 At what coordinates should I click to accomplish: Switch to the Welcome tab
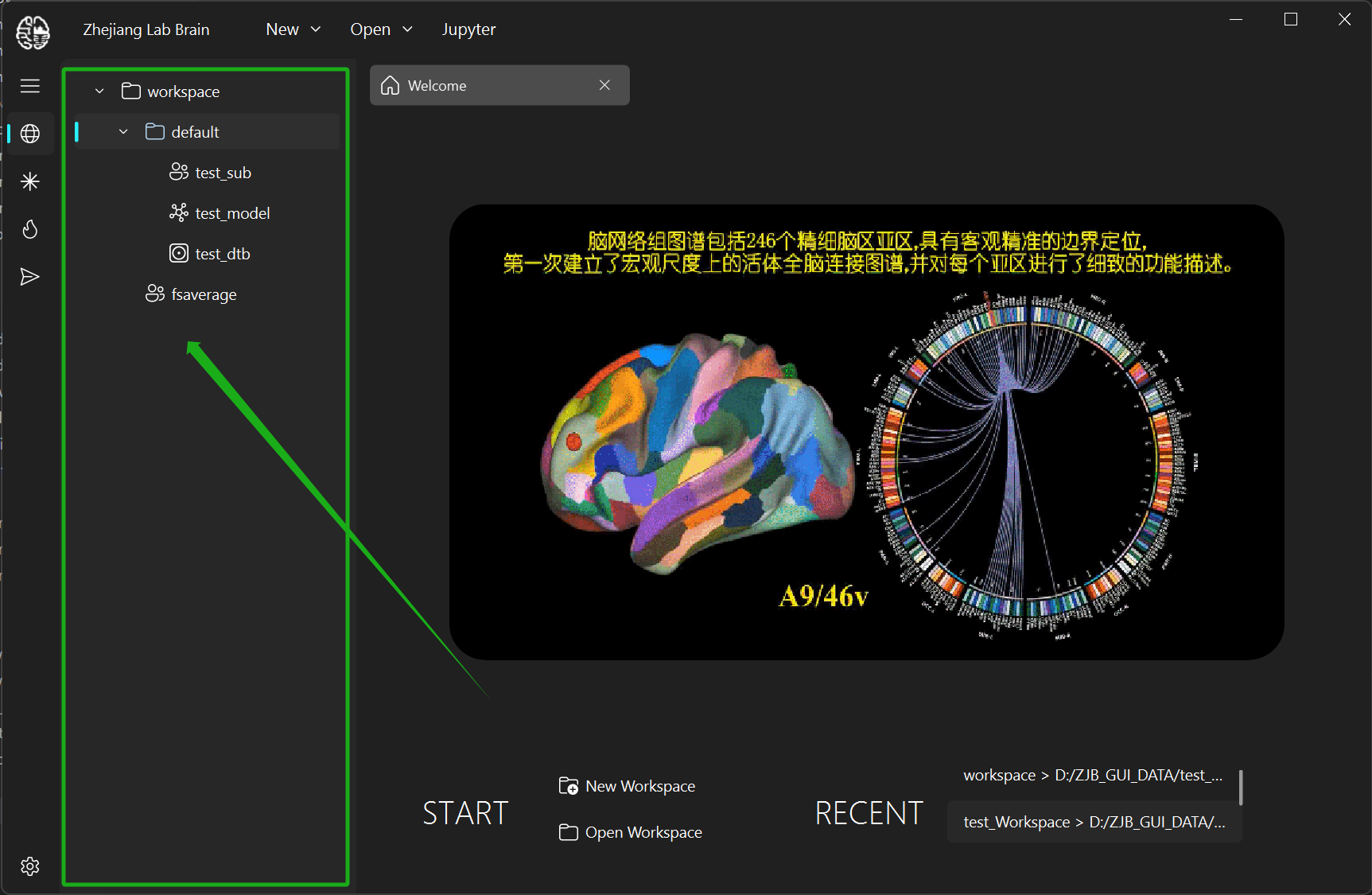[499, 85]
